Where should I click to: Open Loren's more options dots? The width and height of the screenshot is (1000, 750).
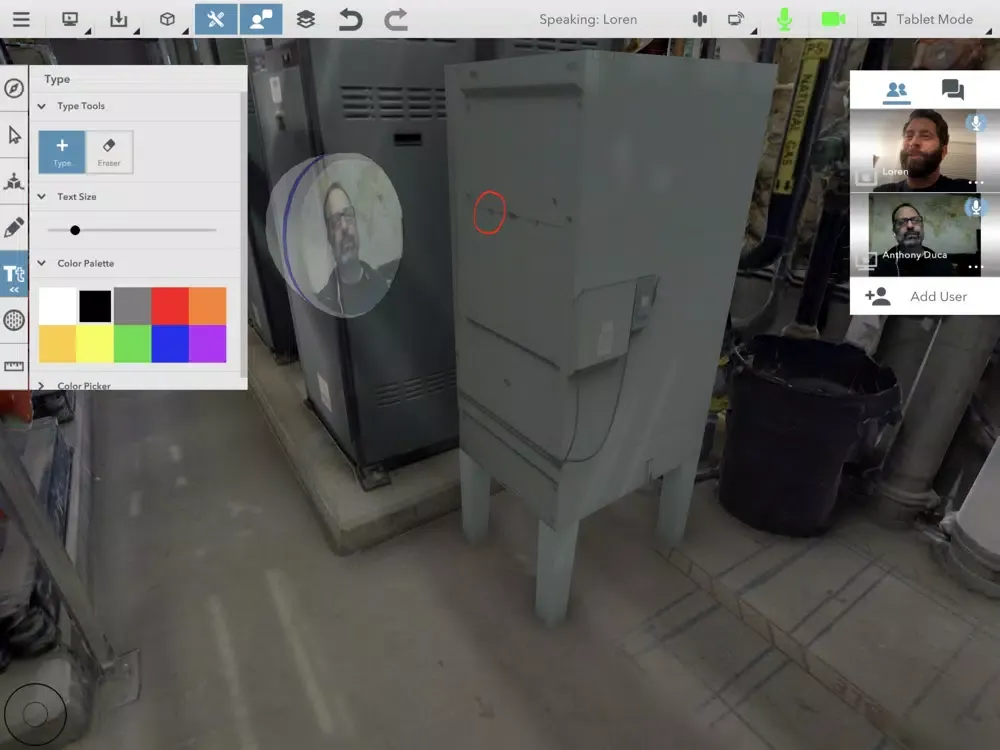point(976,183)
